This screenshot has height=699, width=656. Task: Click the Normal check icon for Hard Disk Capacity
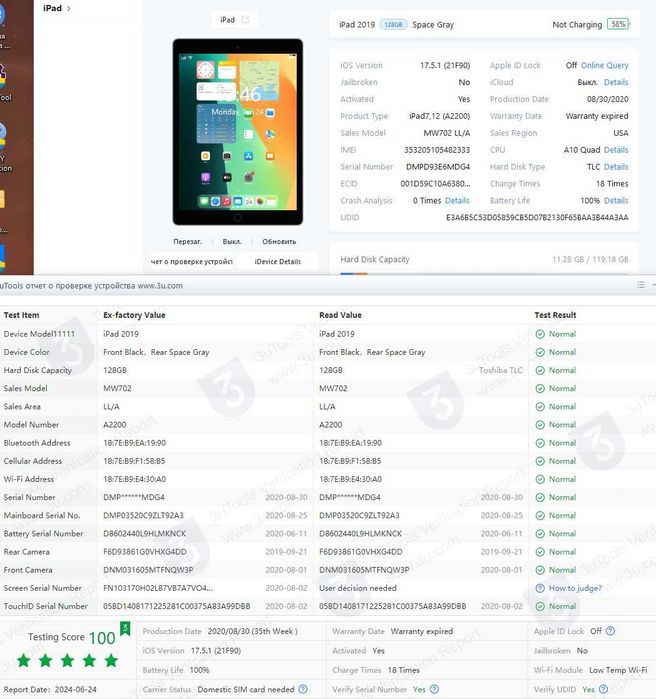540,370
